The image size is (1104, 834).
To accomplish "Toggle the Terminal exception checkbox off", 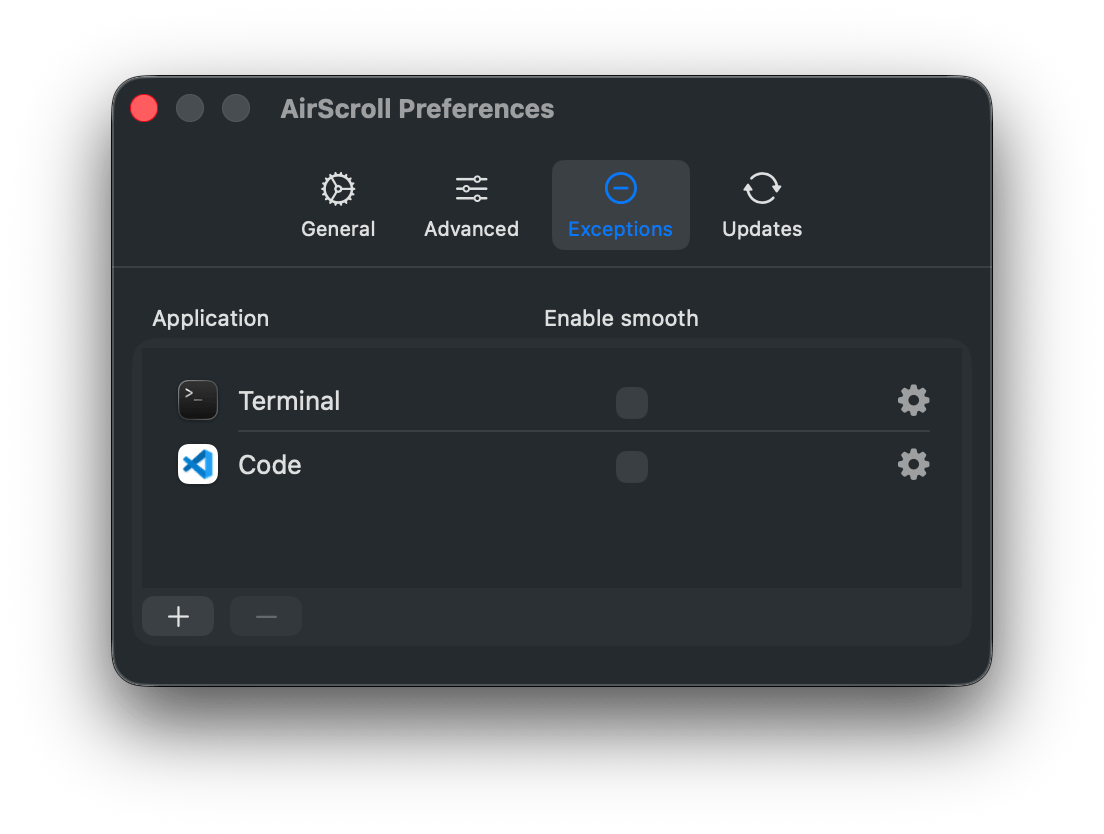I will pos(631,402).
